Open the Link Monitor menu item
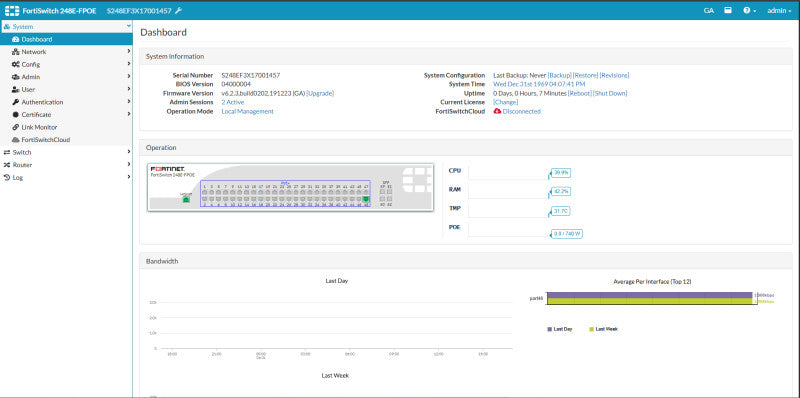 tap(66, 127)
